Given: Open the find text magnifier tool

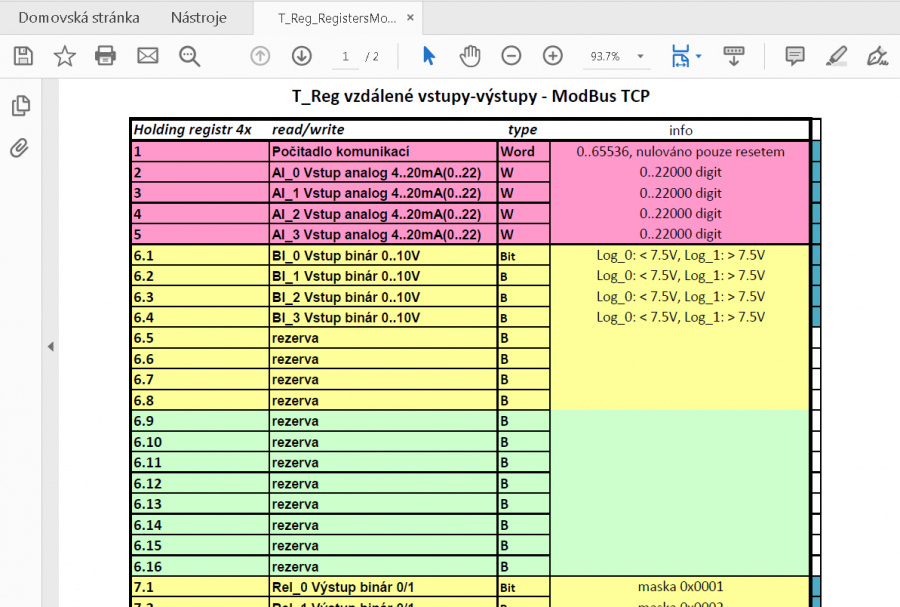Looking at the screenshot, I should 189,56.
